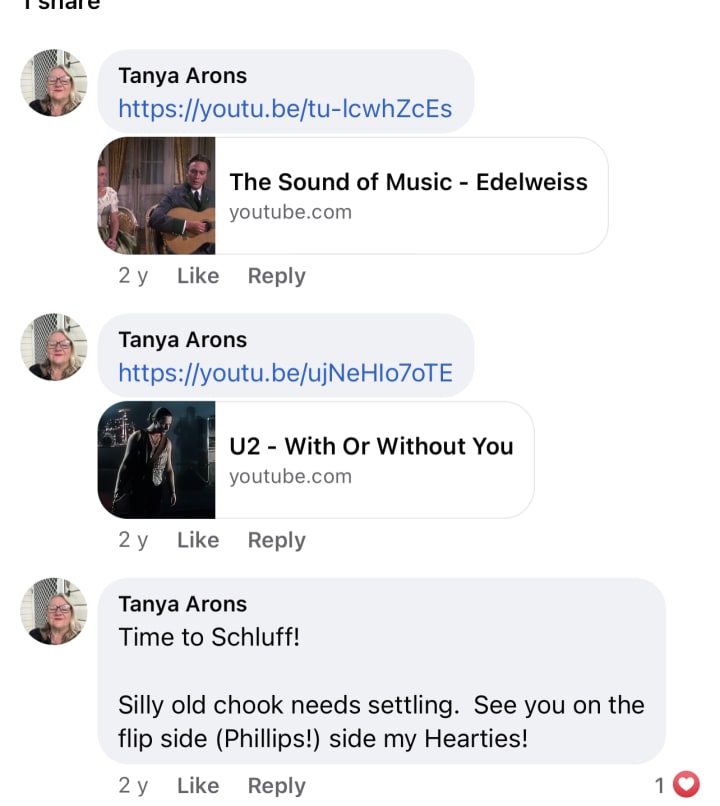Viewport: 720px width, 806px height.
Task: Like the Edelweiss comment
Action: click(x=198, y=276)
